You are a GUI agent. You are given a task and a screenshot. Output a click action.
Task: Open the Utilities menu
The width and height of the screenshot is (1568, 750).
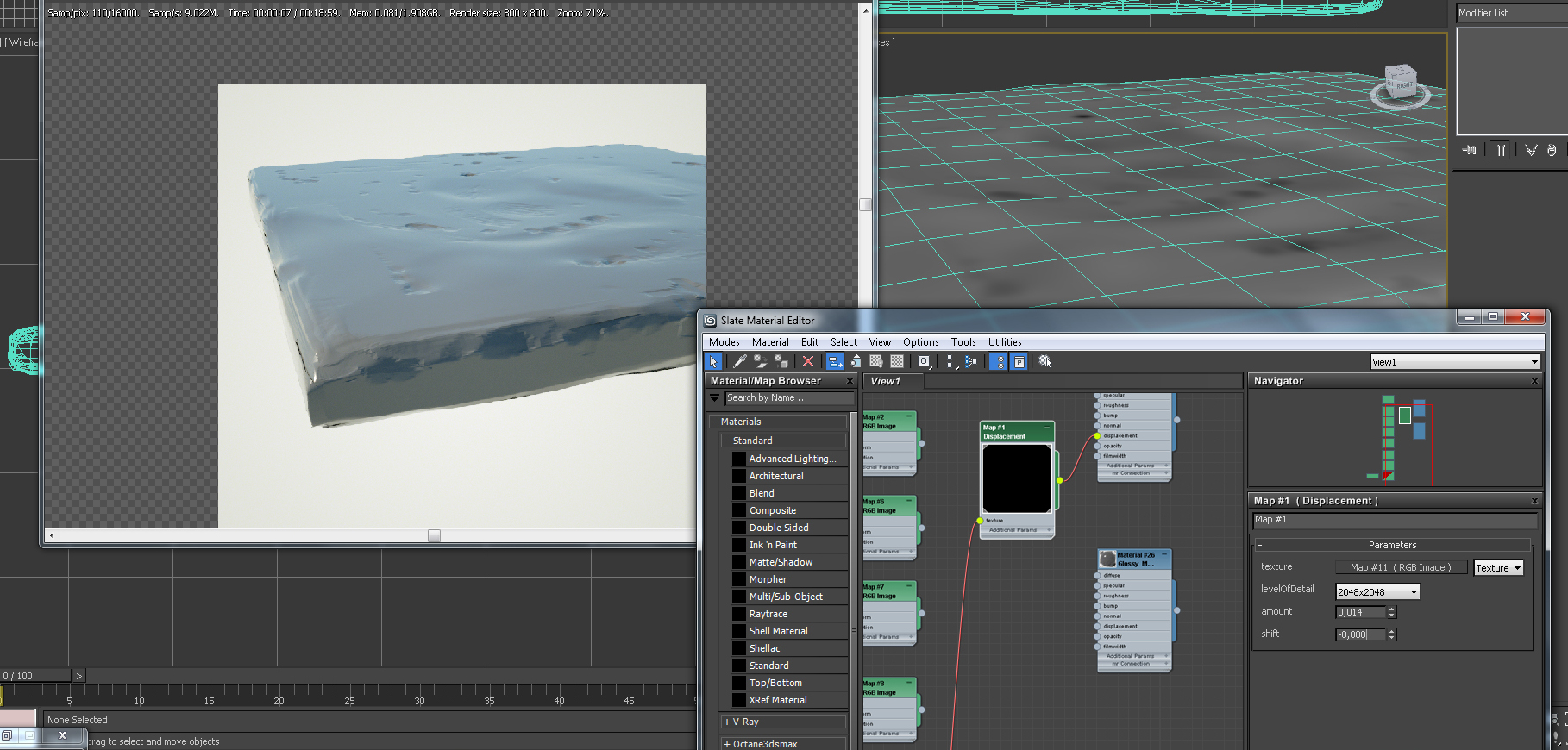(1004, 342)
